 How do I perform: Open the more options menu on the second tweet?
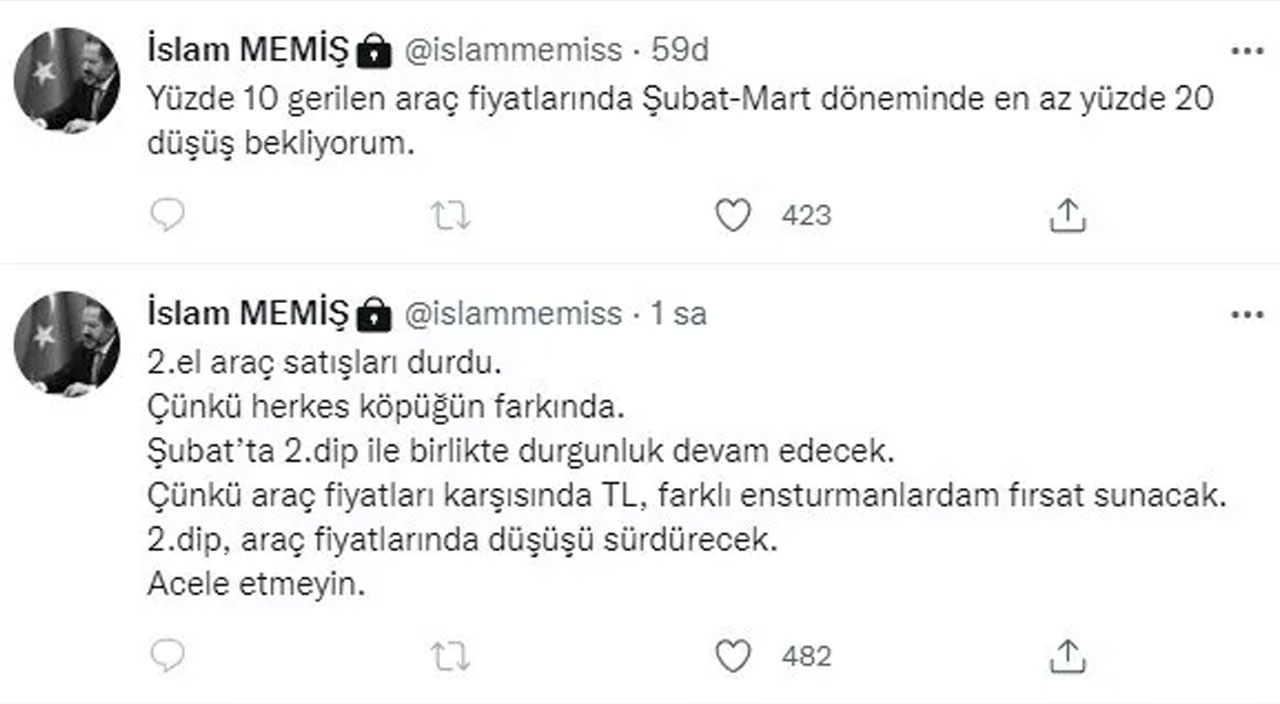click(x=1247, y=312)
